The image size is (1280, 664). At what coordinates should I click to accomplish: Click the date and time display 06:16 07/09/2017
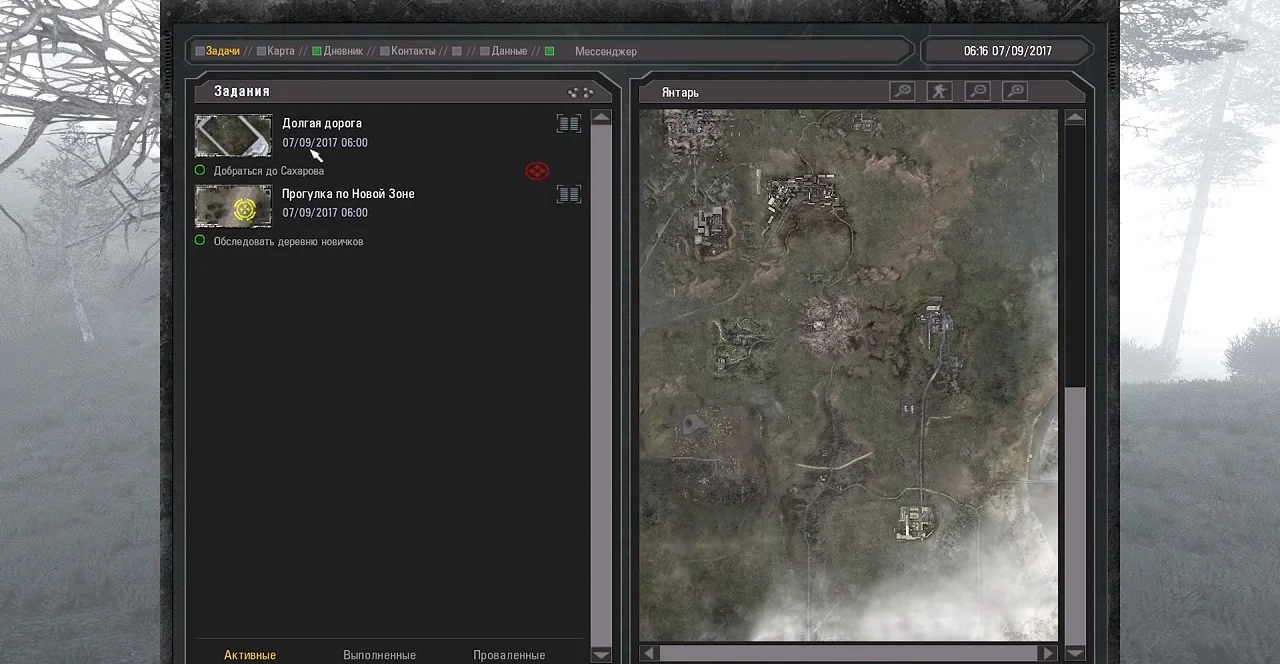(1008, 51)
